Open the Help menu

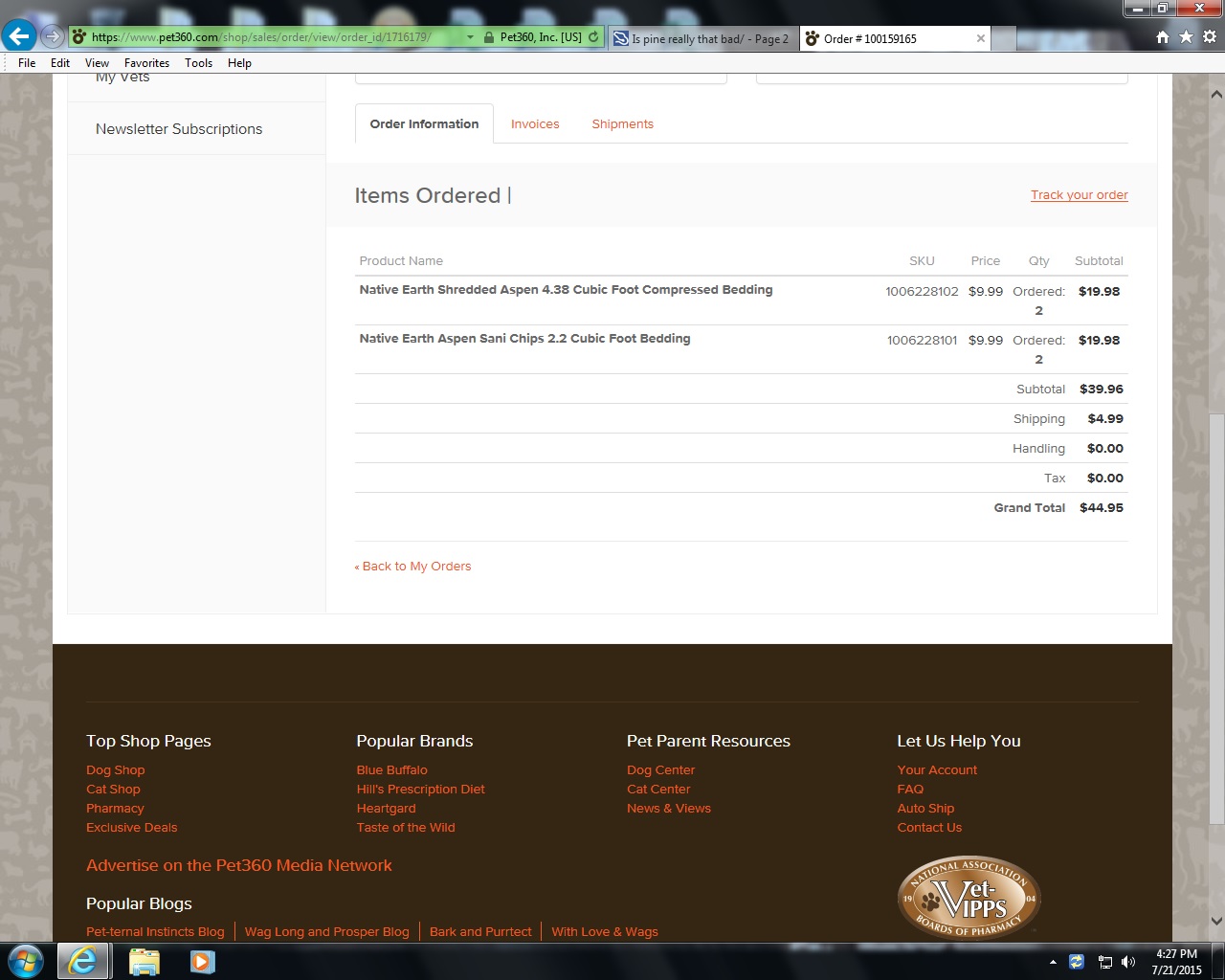239,63
